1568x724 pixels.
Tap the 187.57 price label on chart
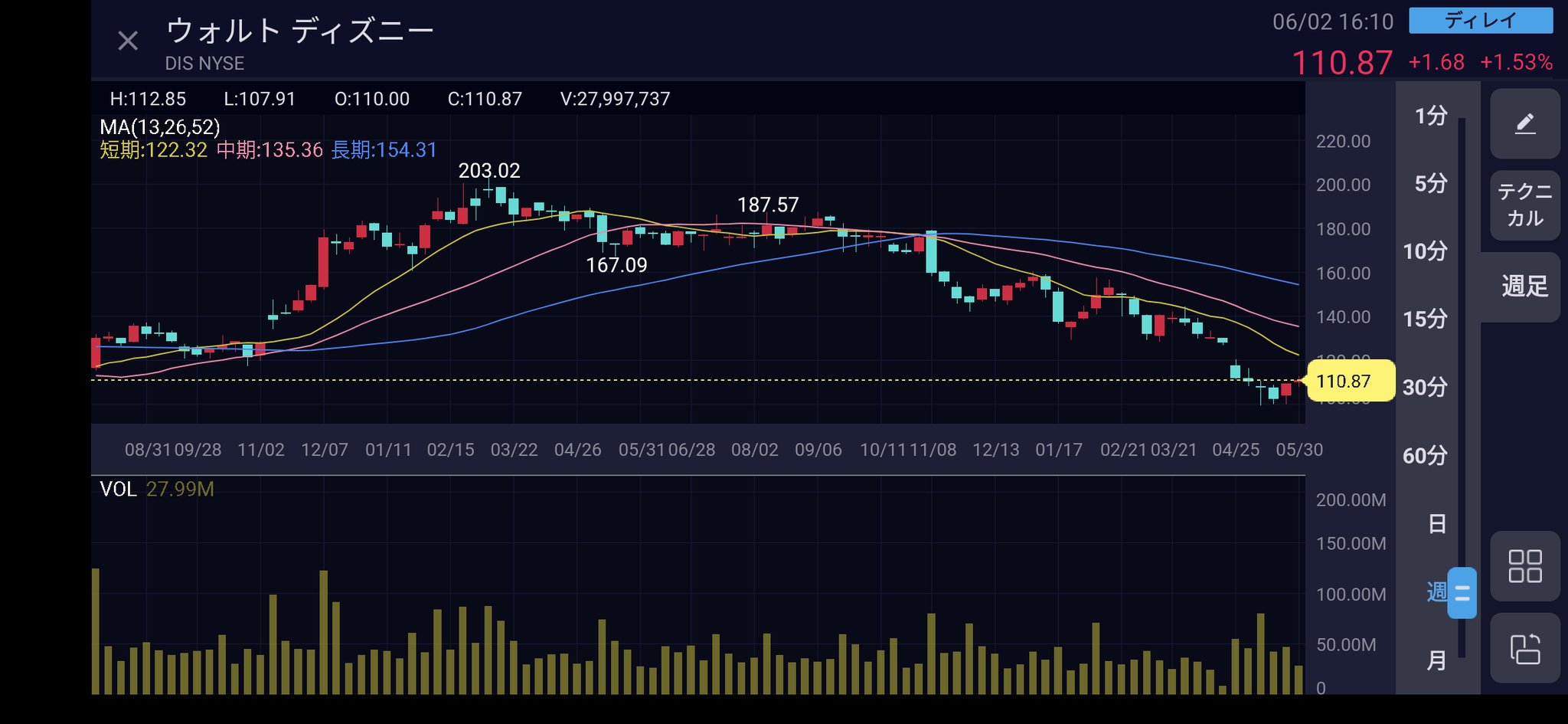pos(768,205)
